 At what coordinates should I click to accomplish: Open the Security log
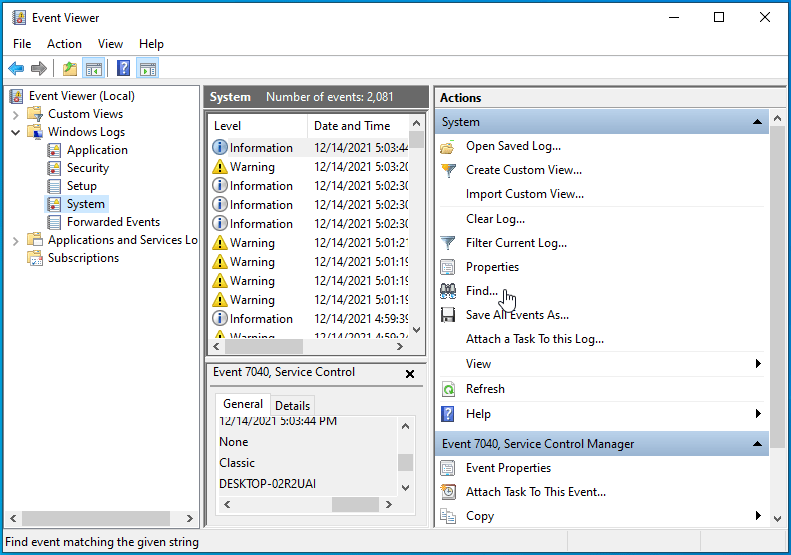[x=88, y=168]
